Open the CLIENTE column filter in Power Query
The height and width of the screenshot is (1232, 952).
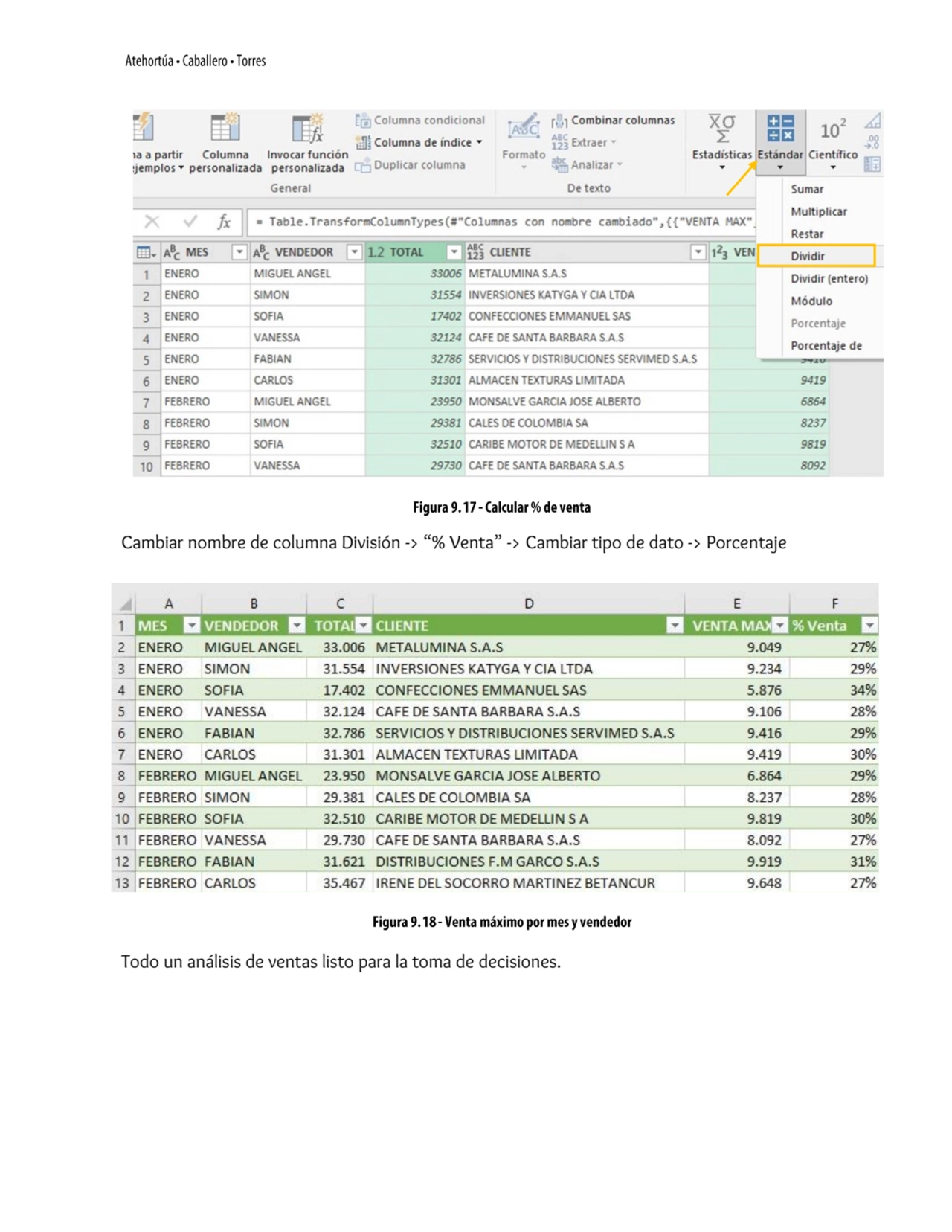point(698,252)
